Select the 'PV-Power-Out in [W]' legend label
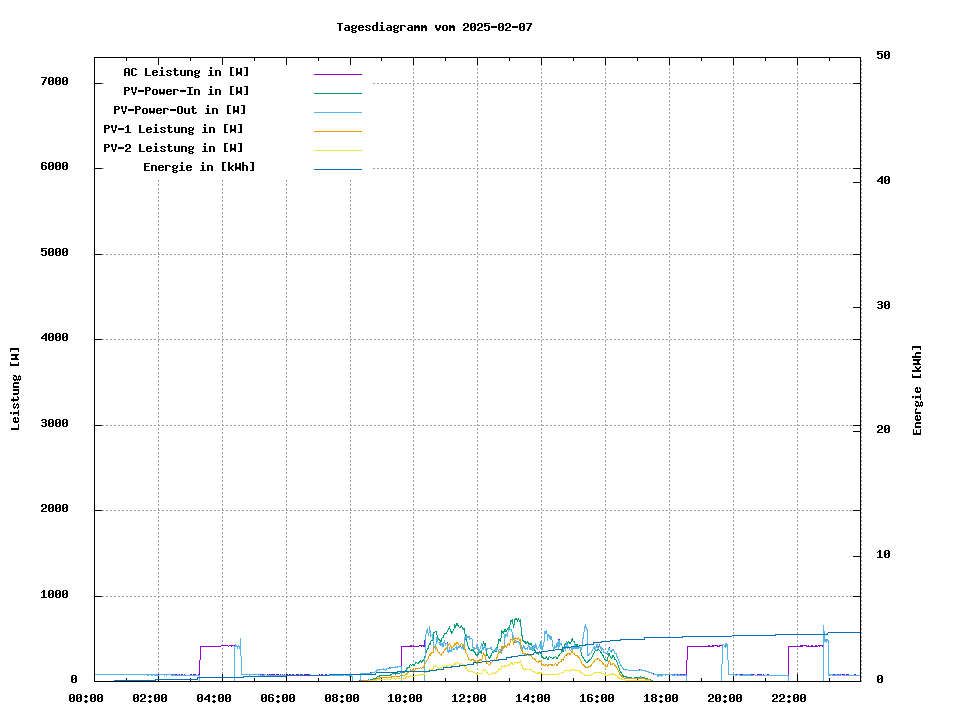The height and width of the screenshot is (720, 960). click(x=179, y=110)
